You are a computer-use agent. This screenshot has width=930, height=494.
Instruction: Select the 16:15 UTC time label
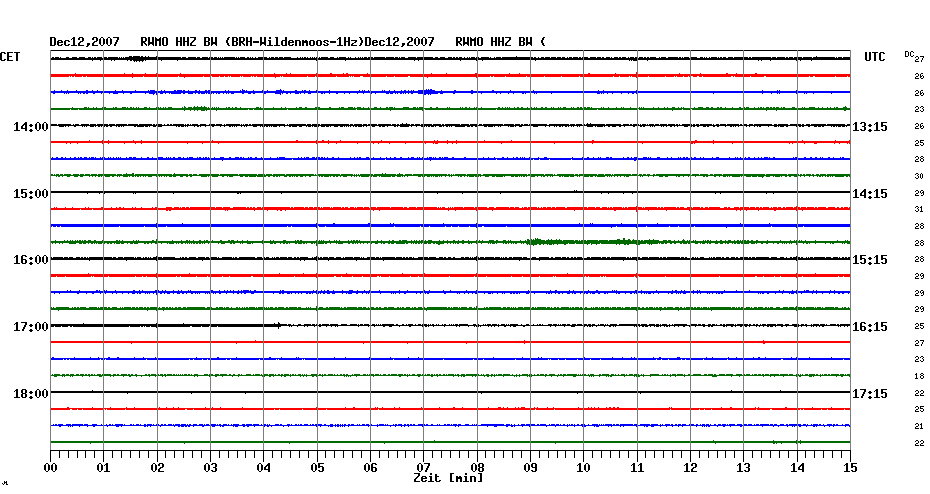pos(870,327)
